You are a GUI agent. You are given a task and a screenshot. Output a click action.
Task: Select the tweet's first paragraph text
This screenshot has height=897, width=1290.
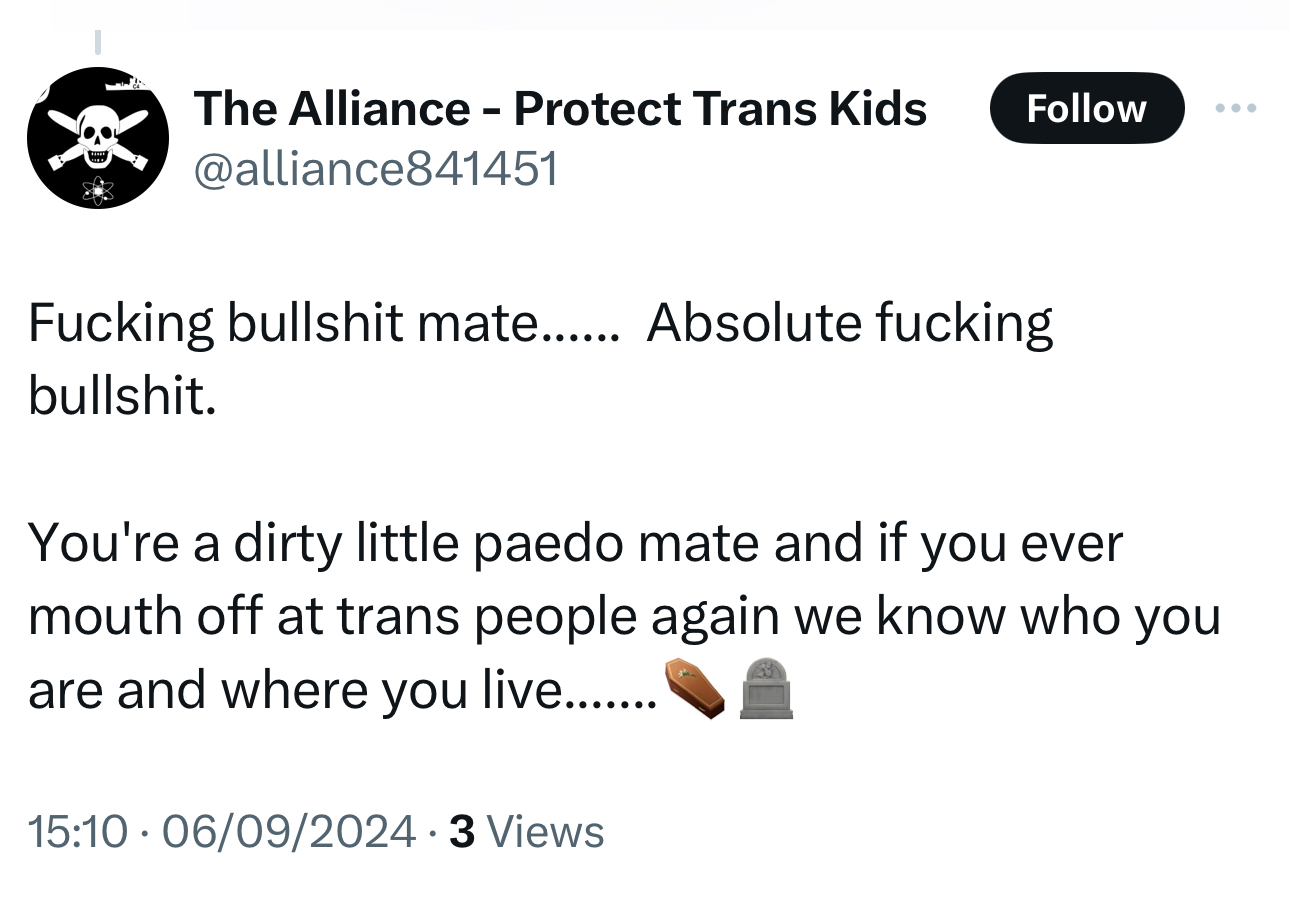click(x=540, y=324)
